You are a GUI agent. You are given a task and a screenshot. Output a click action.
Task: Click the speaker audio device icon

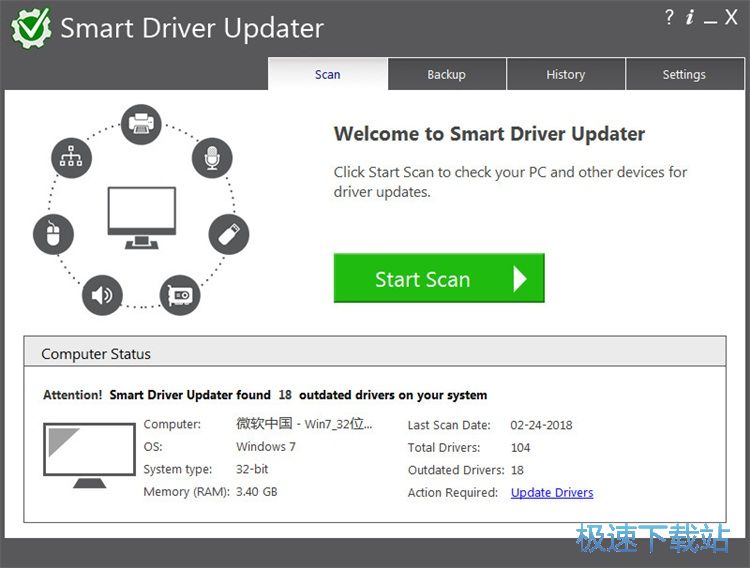click(x=101, y=295)
